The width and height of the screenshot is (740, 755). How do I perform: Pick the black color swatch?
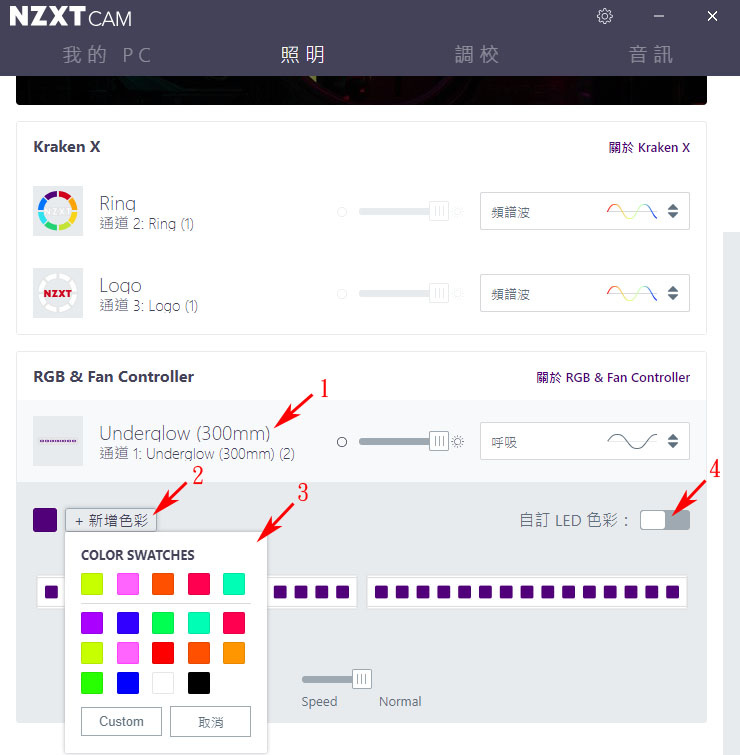(199, 683)
